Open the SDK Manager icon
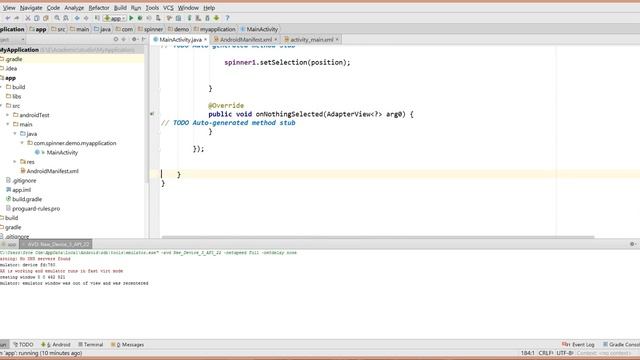640x360 pixels. point(198,18)
